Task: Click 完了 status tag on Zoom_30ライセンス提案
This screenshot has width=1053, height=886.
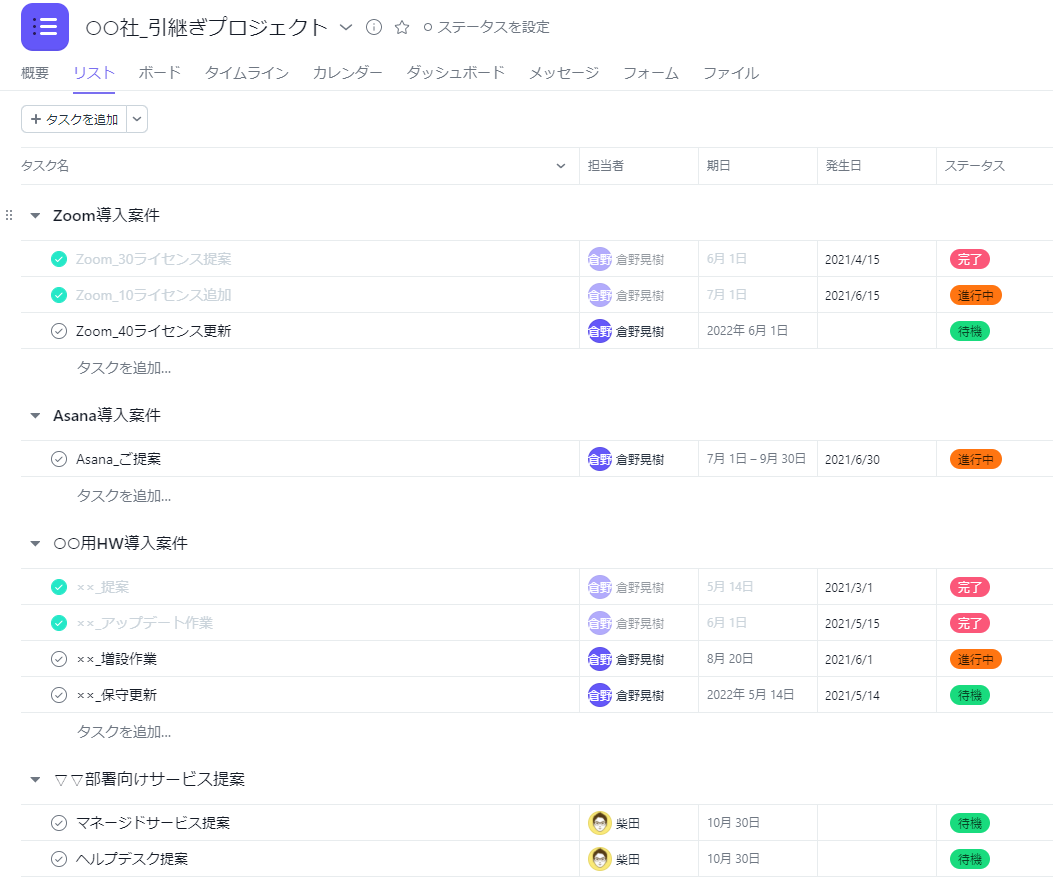Action: (x=970, y=259)
